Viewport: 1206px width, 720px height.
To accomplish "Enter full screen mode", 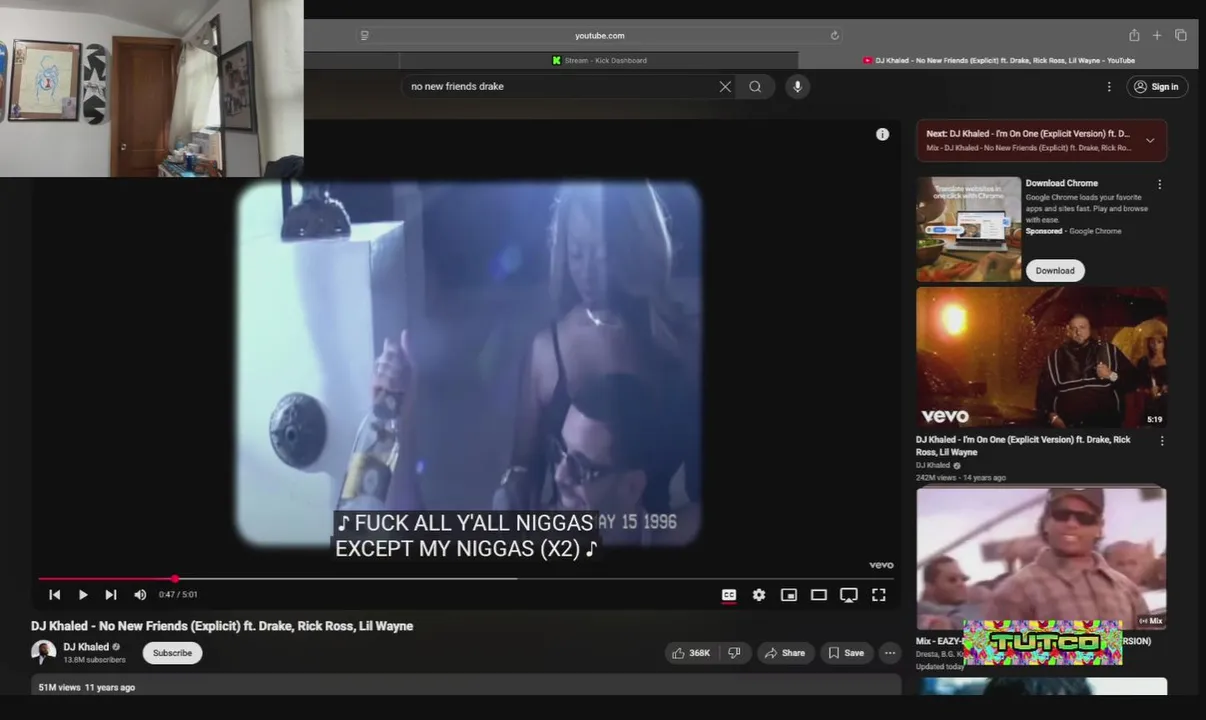I will tap(879, 595).
